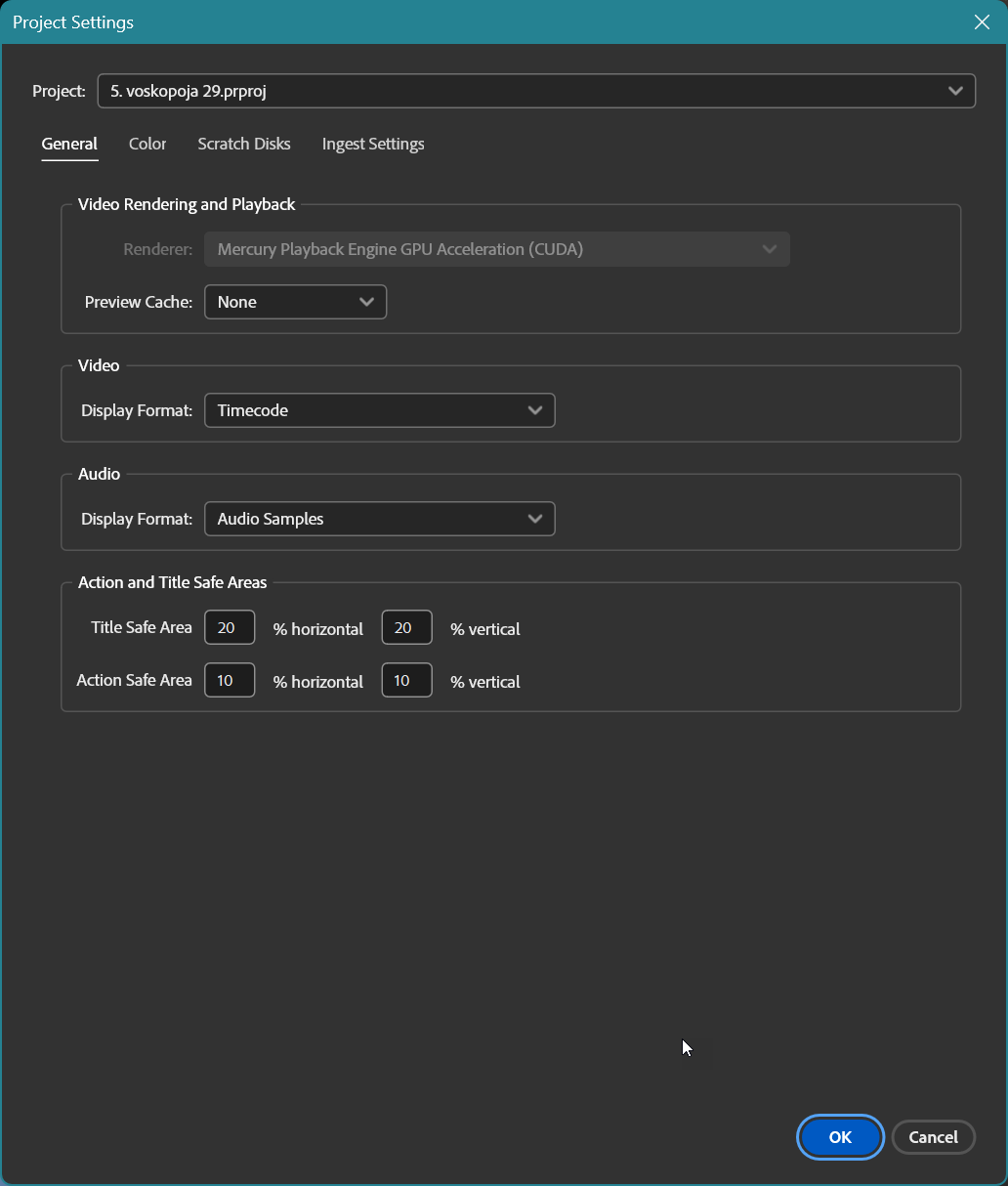Dismiss the dialog with Cancel
The width and height of the screenshot is (1008, 1186).
933,1137
